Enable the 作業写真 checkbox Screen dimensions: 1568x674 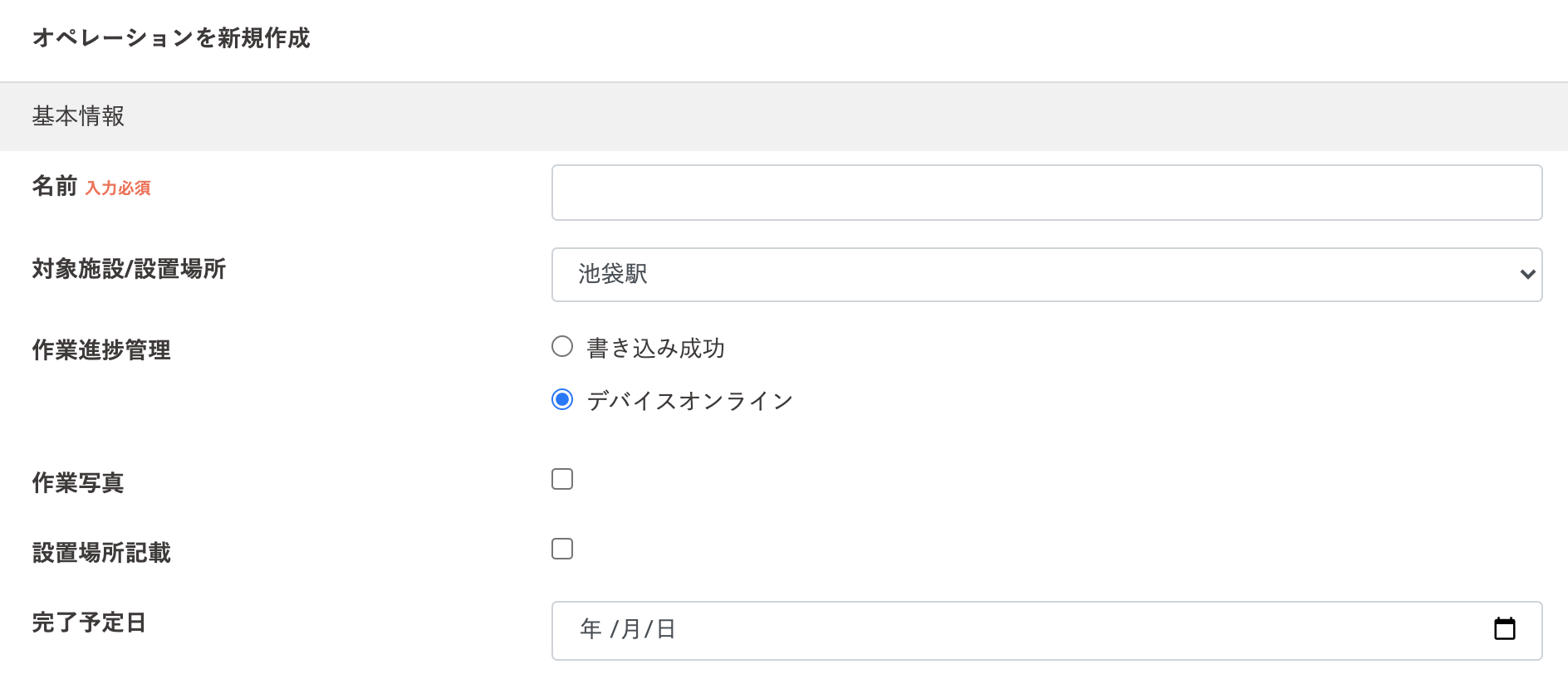coord(562,479)
